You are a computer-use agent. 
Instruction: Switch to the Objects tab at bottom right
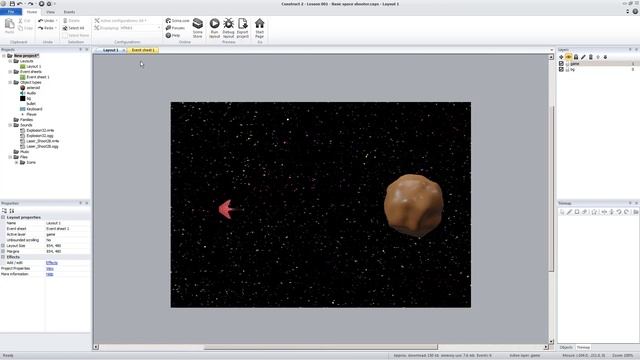pos(566,347)
